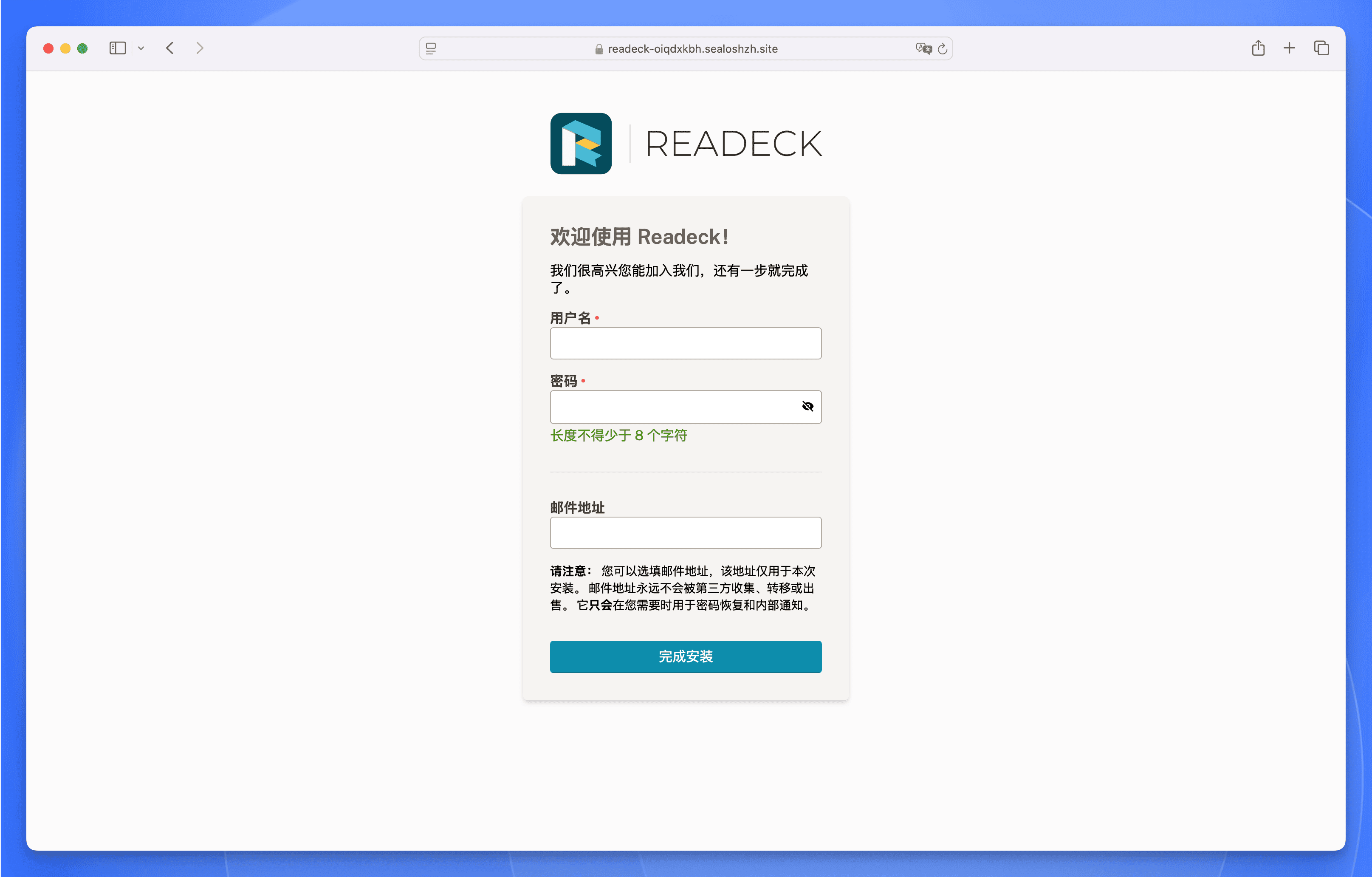Click the browser address bar
The image size is (1372, 877).
(693, 48)
